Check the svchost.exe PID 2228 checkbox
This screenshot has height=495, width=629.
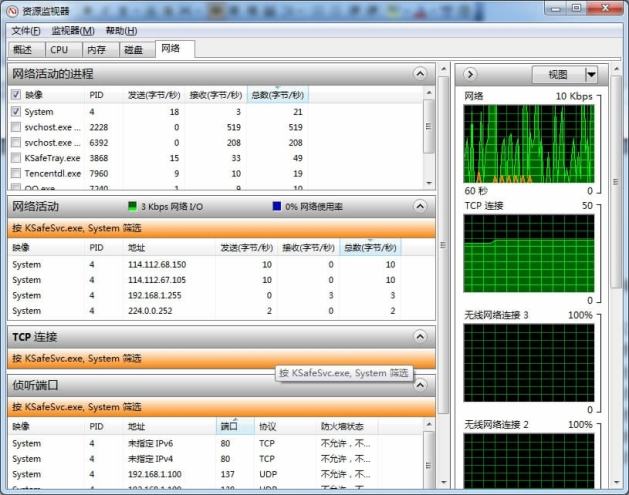point(16,127)
